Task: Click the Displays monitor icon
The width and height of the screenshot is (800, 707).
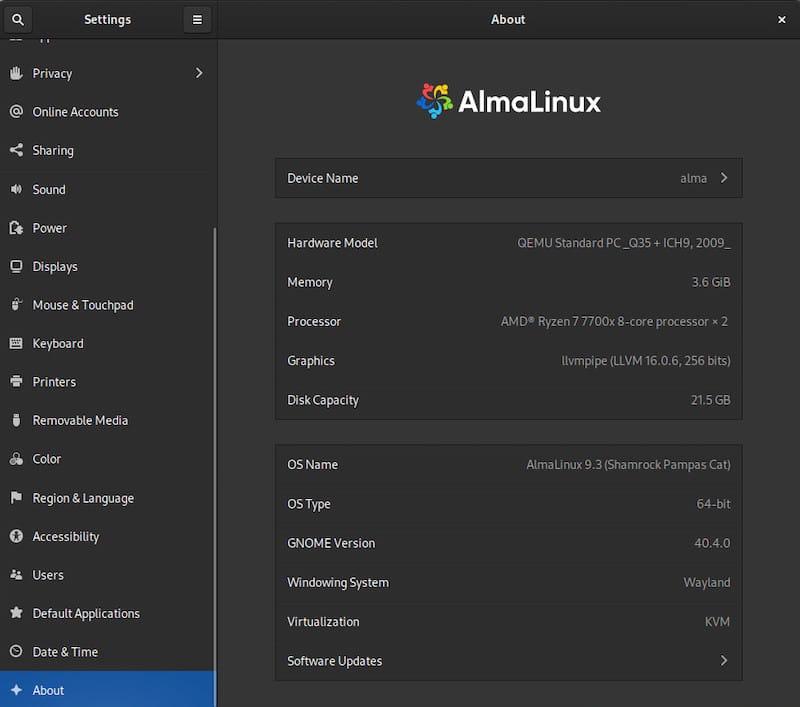Action: click(16, 266)
